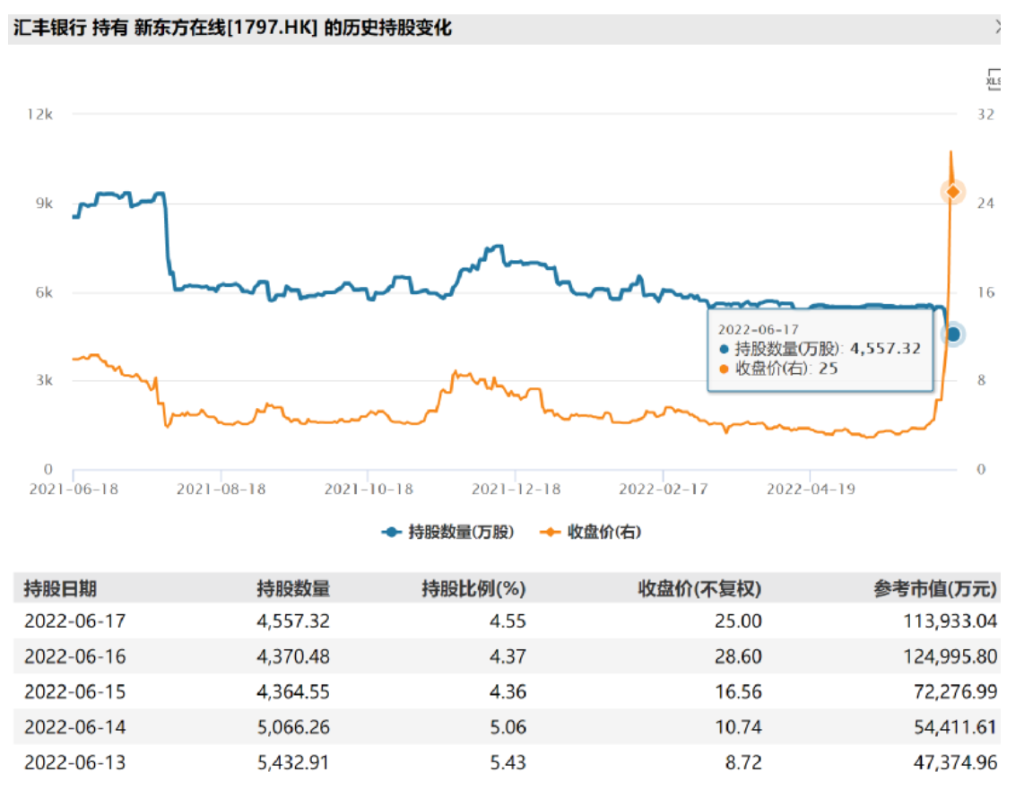Viewport: 1024px width, 792px height.
Task: Click holdings value 4,364.55
Action: 293,691
